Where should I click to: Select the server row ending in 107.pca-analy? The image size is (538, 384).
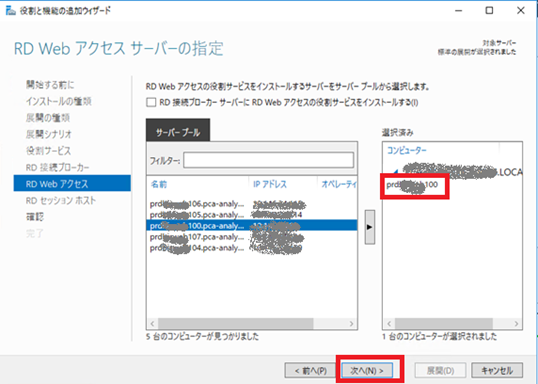click(x=252, y=237)
